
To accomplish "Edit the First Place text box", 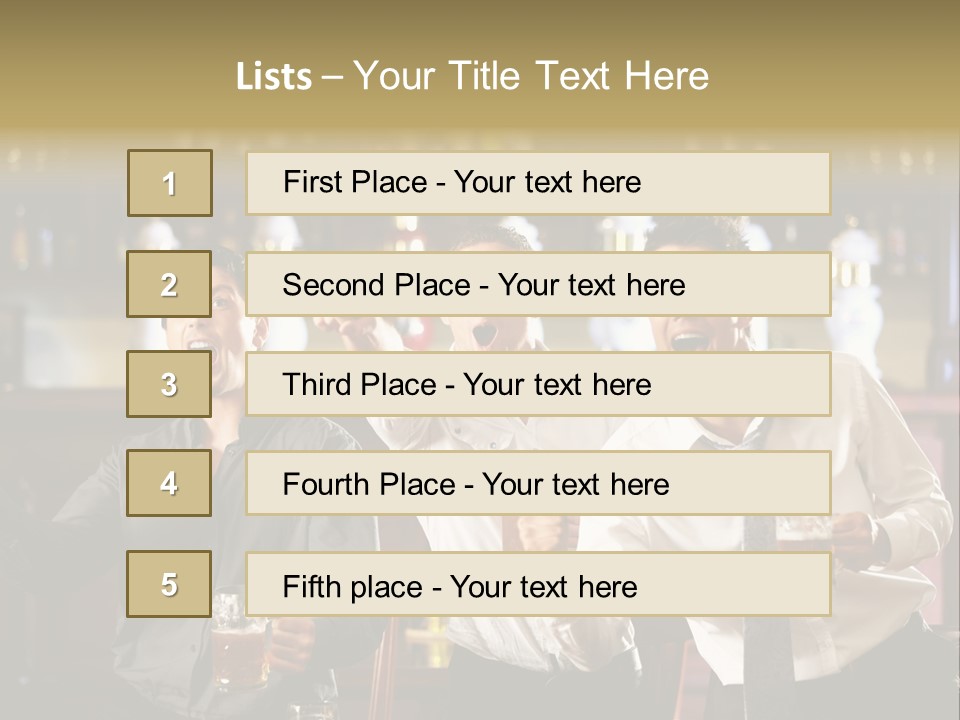I will coord(538,183).
